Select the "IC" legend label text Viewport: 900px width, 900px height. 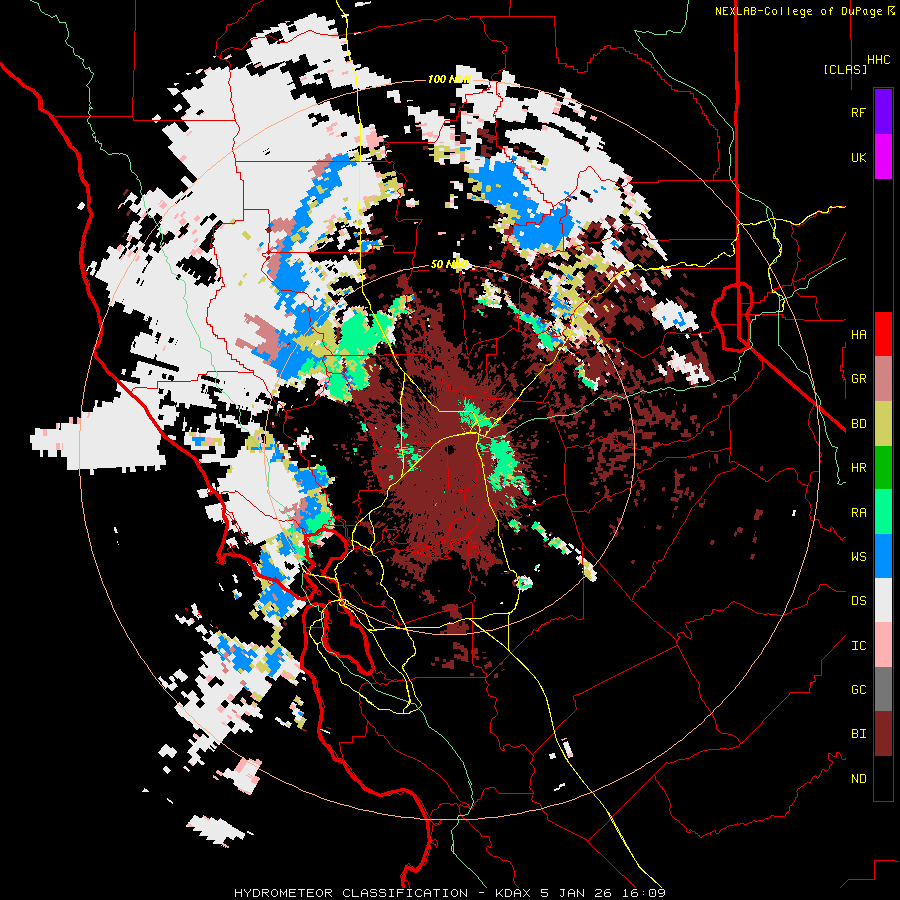coord(858,646)
